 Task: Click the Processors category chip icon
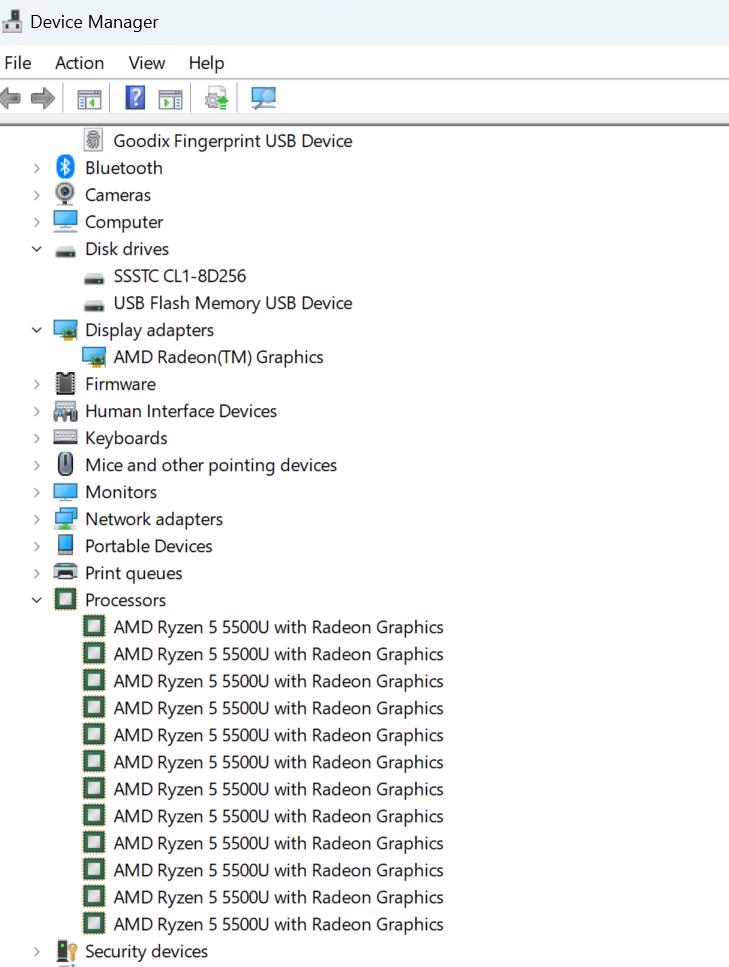point(65,599)
